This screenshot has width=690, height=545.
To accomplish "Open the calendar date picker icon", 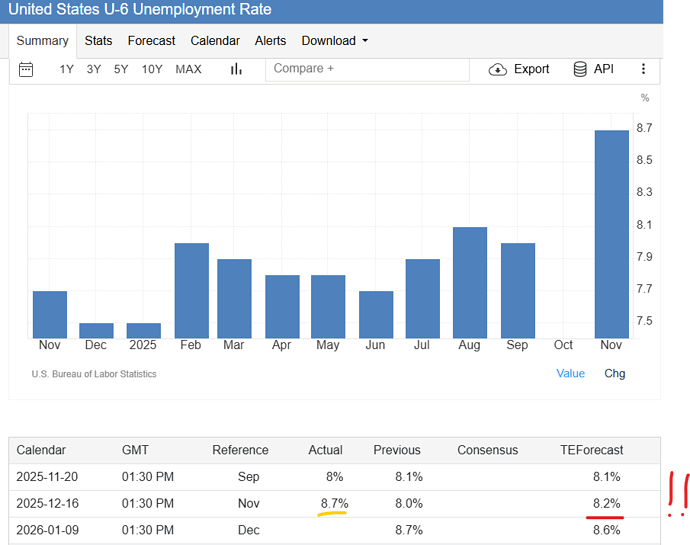I will click(x=26, y=69).
